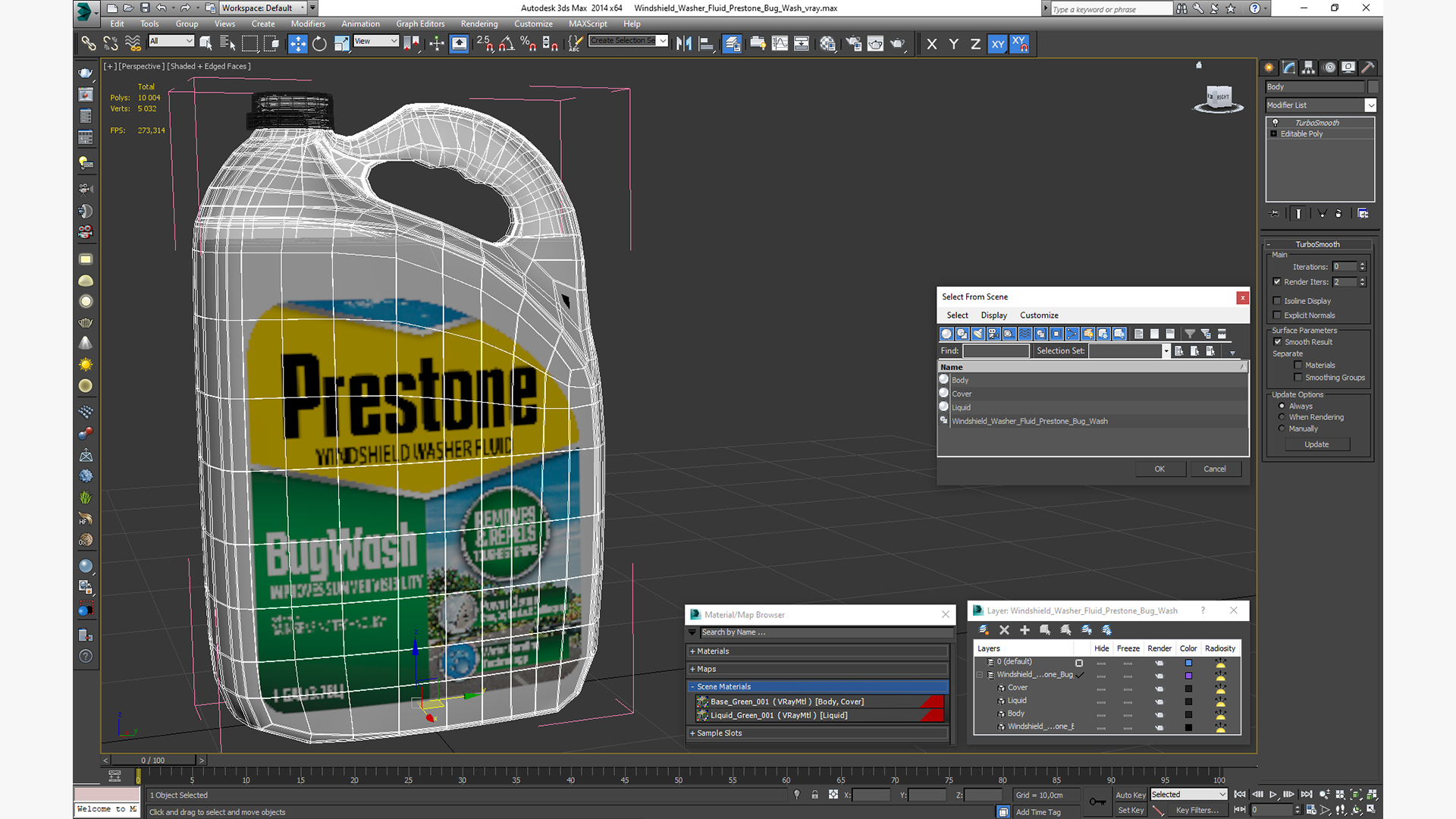Toggle the Render Iters checkbox
The height and width of the screenshot is (819, 1456).
tap(1277, 281)
